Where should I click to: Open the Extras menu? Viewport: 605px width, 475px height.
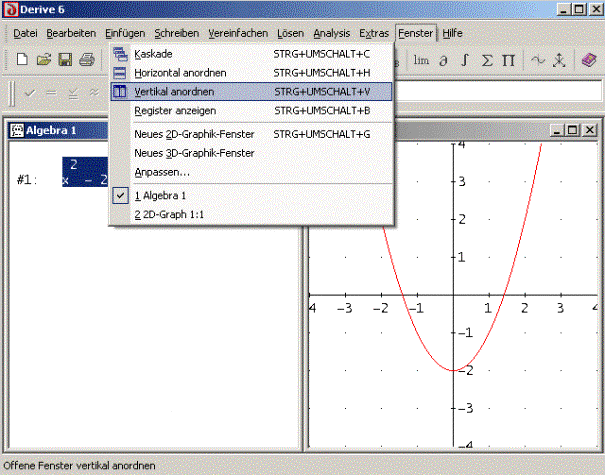(x=374, y=34)
